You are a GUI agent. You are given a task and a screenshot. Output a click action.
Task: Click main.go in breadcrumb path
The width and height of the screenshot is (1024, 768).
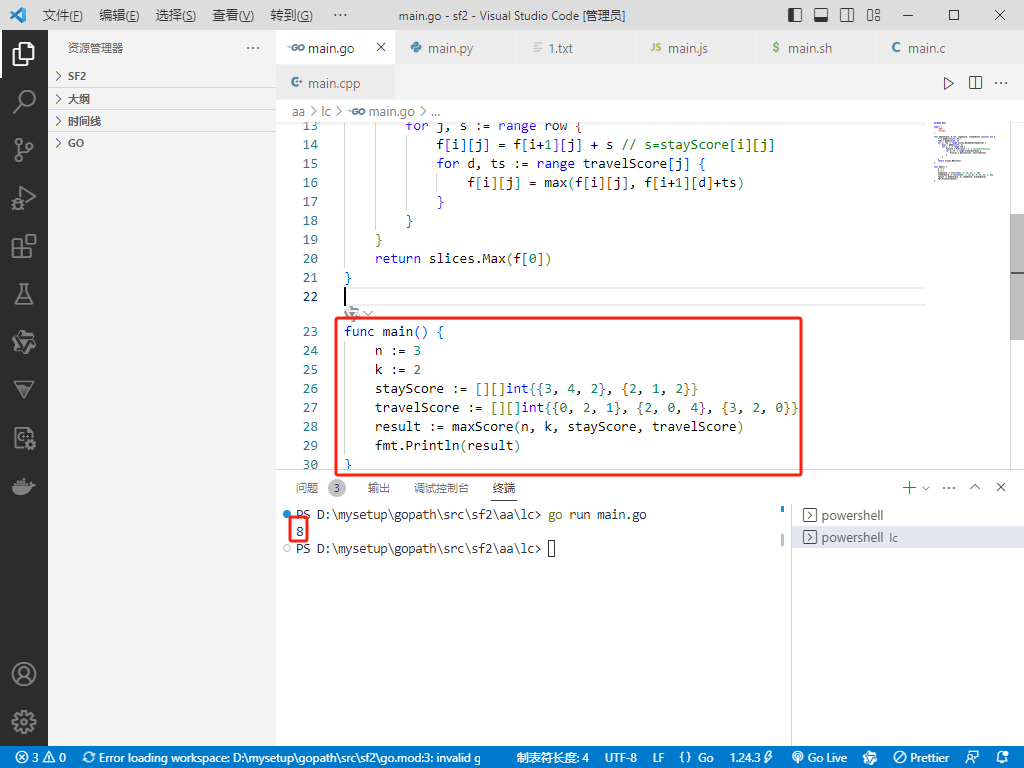click(383, 112)
